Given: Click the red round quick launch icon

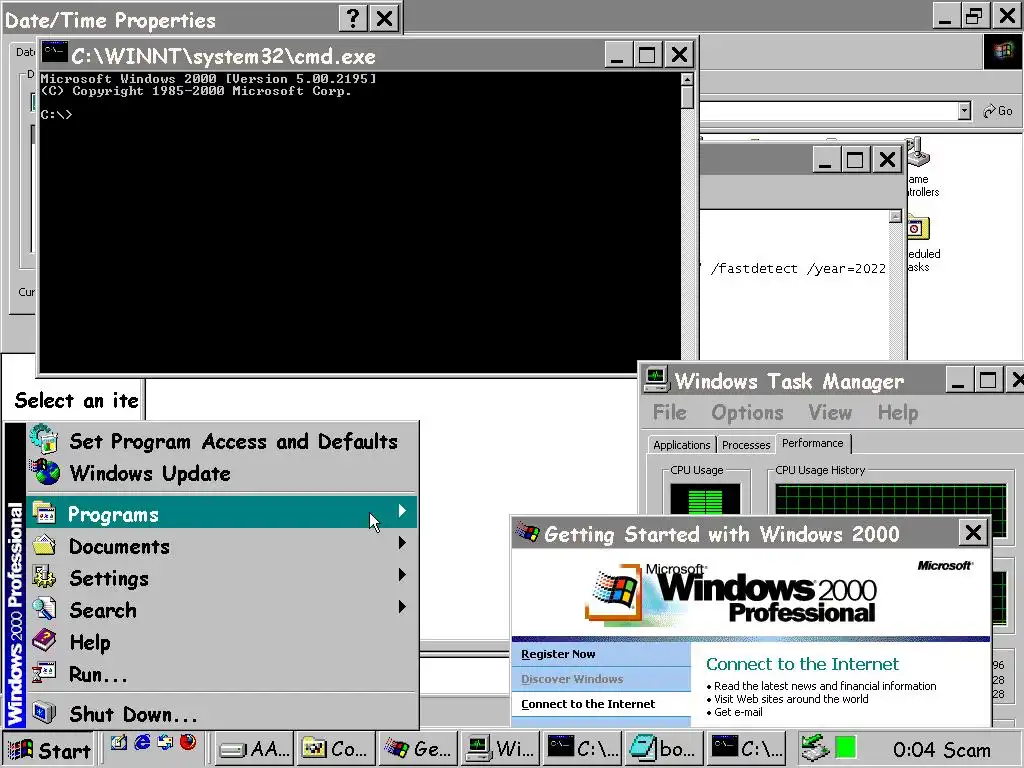Looking at the screenshot, I should pyautogui.click(x=188, y=743).
